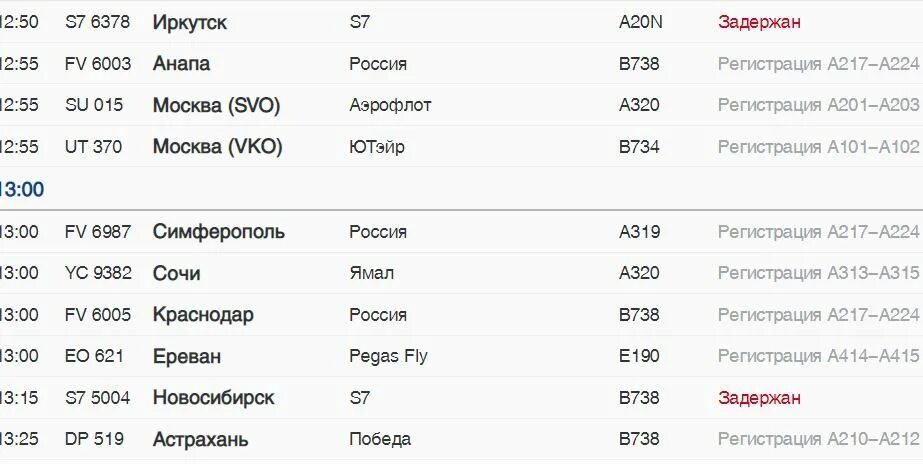This screenshot has height=464, width=923.
Task: Click the Pegas Fly airline name
Action: (x=389, y=356)
